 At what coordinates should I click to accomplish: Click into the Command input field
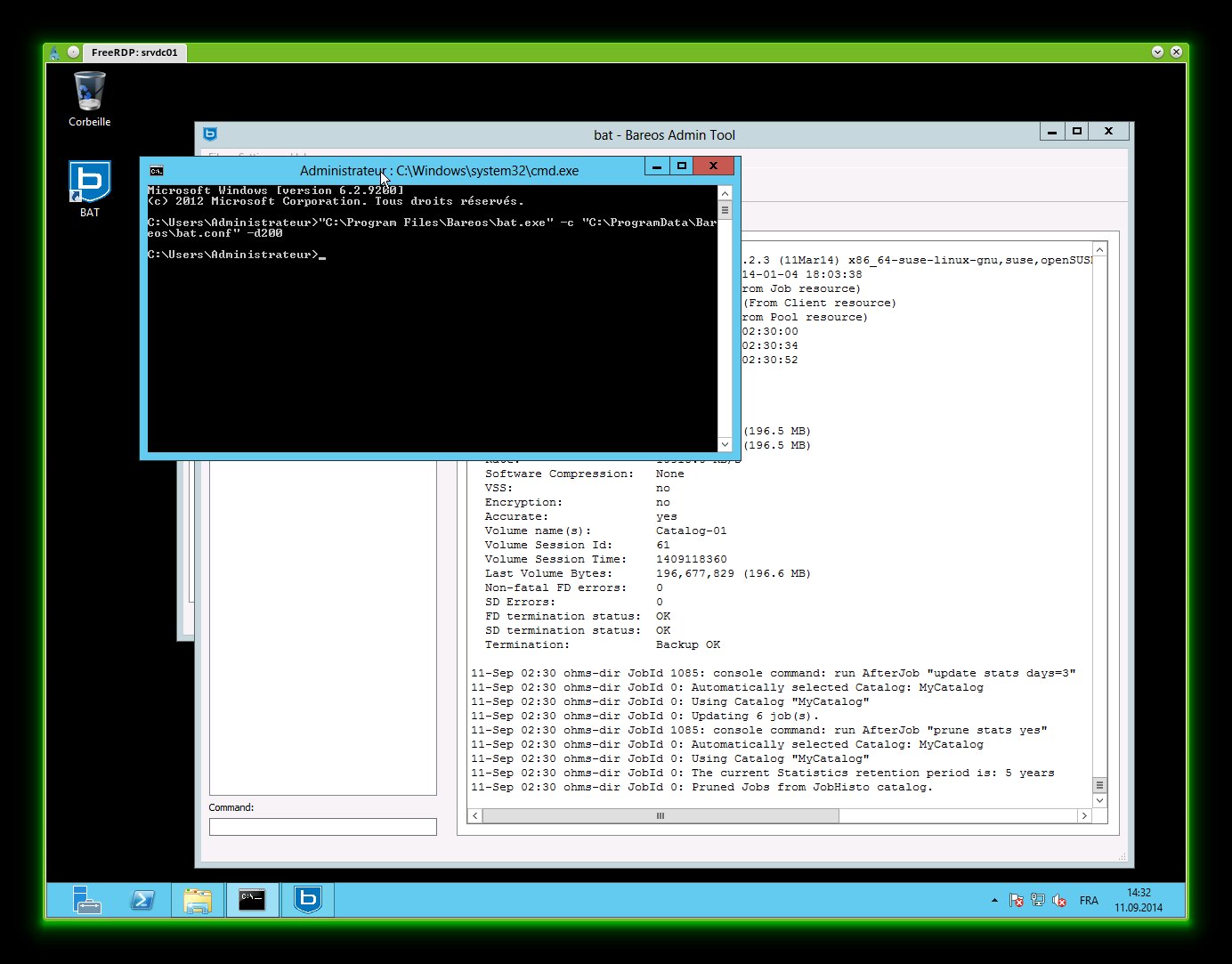[x=322, y=827]
